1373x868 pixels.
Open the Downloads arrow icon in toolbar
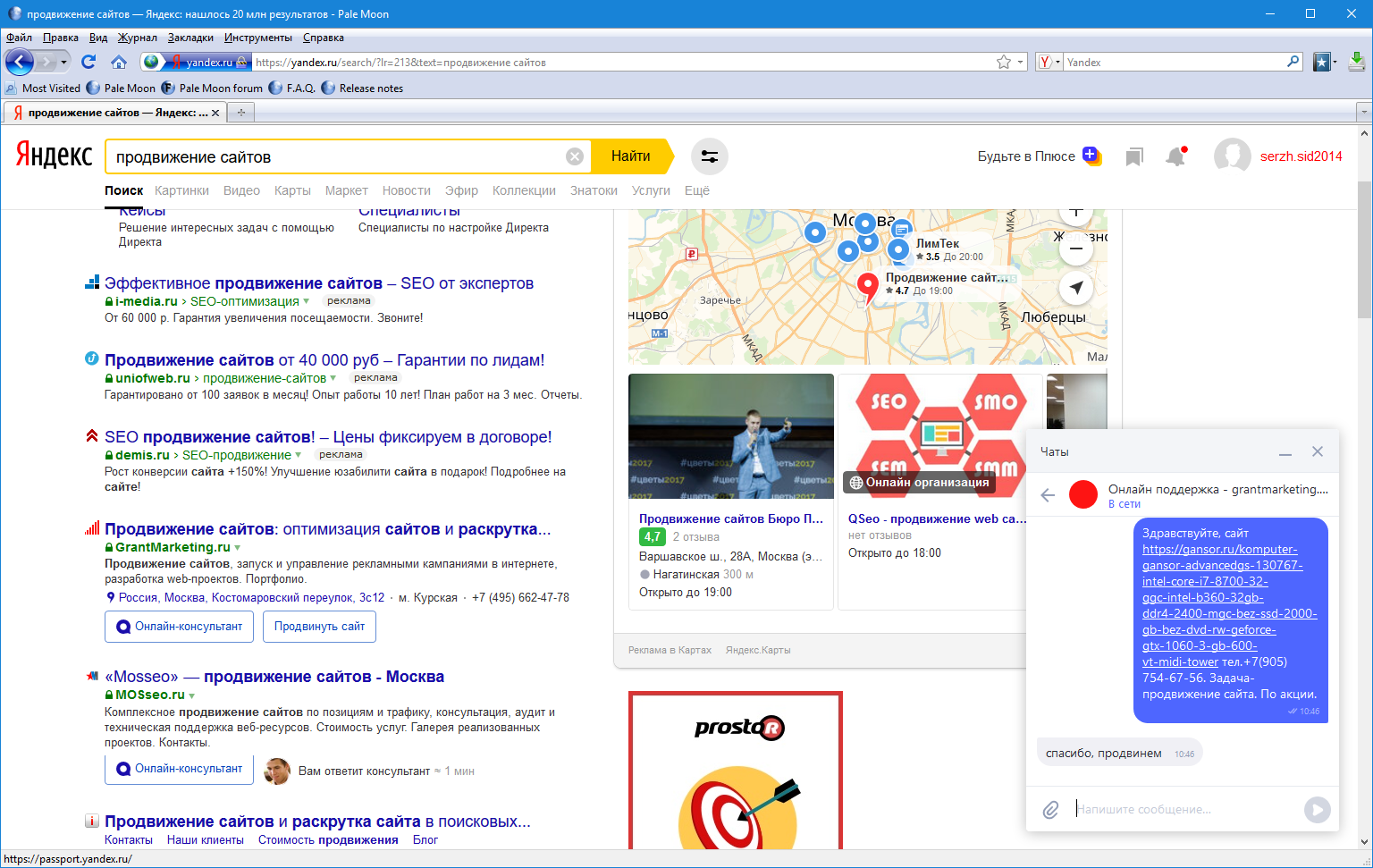tap(1357, 62)
